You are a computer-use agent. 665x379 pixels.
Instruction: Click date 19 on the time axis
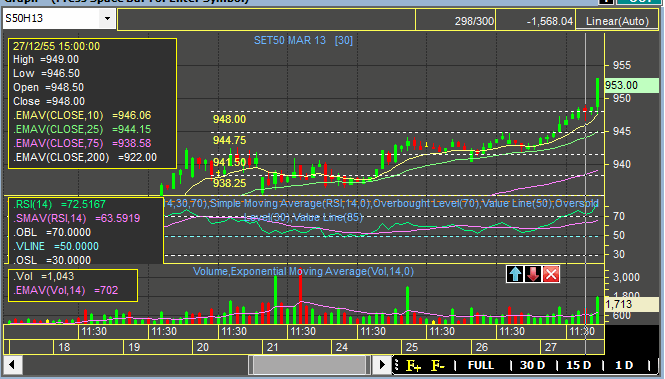coord(134,347)
